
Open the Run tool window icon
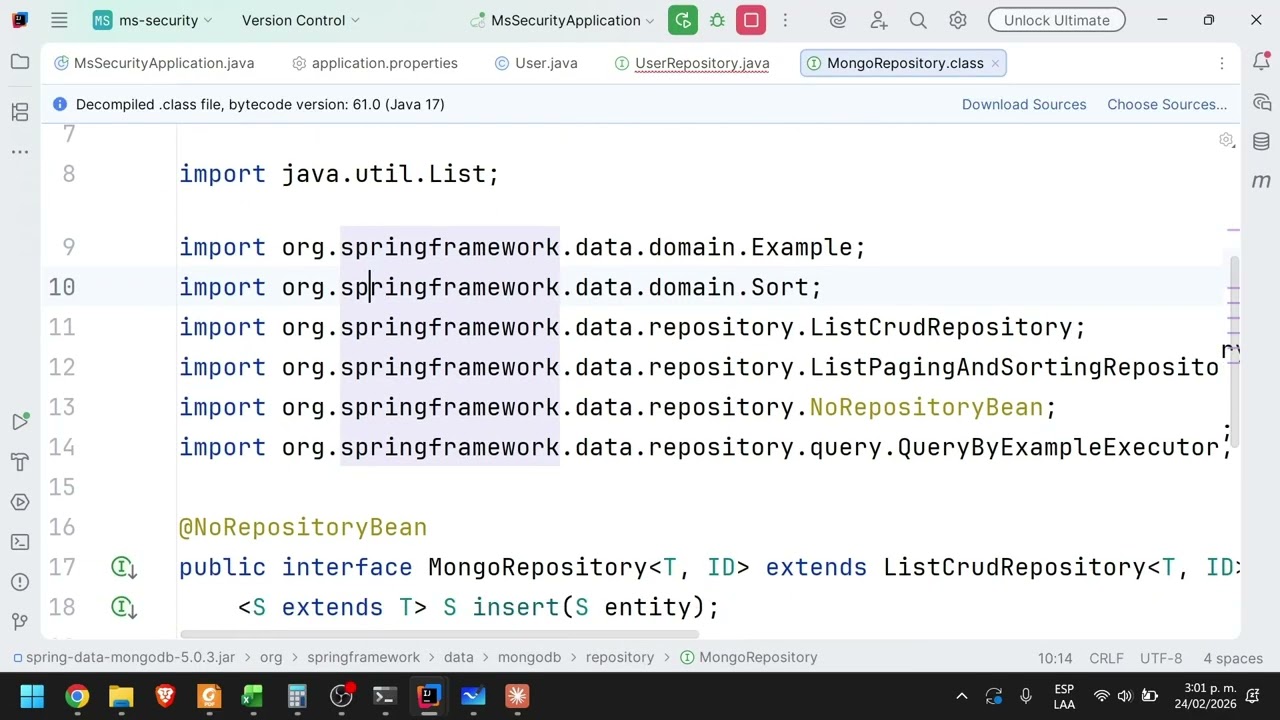point(20,422)
